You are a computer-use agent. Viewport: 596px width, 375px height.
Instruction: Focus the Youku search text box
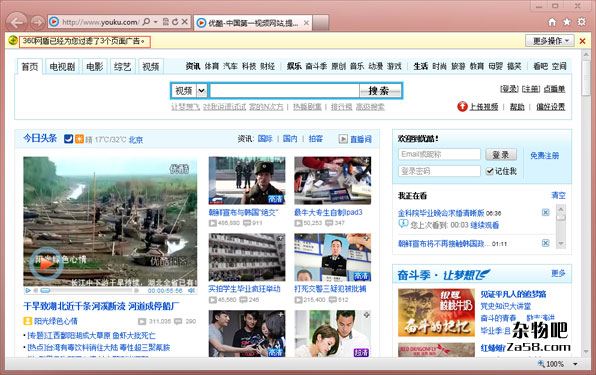pyautogui.click(x=285, y=91)
